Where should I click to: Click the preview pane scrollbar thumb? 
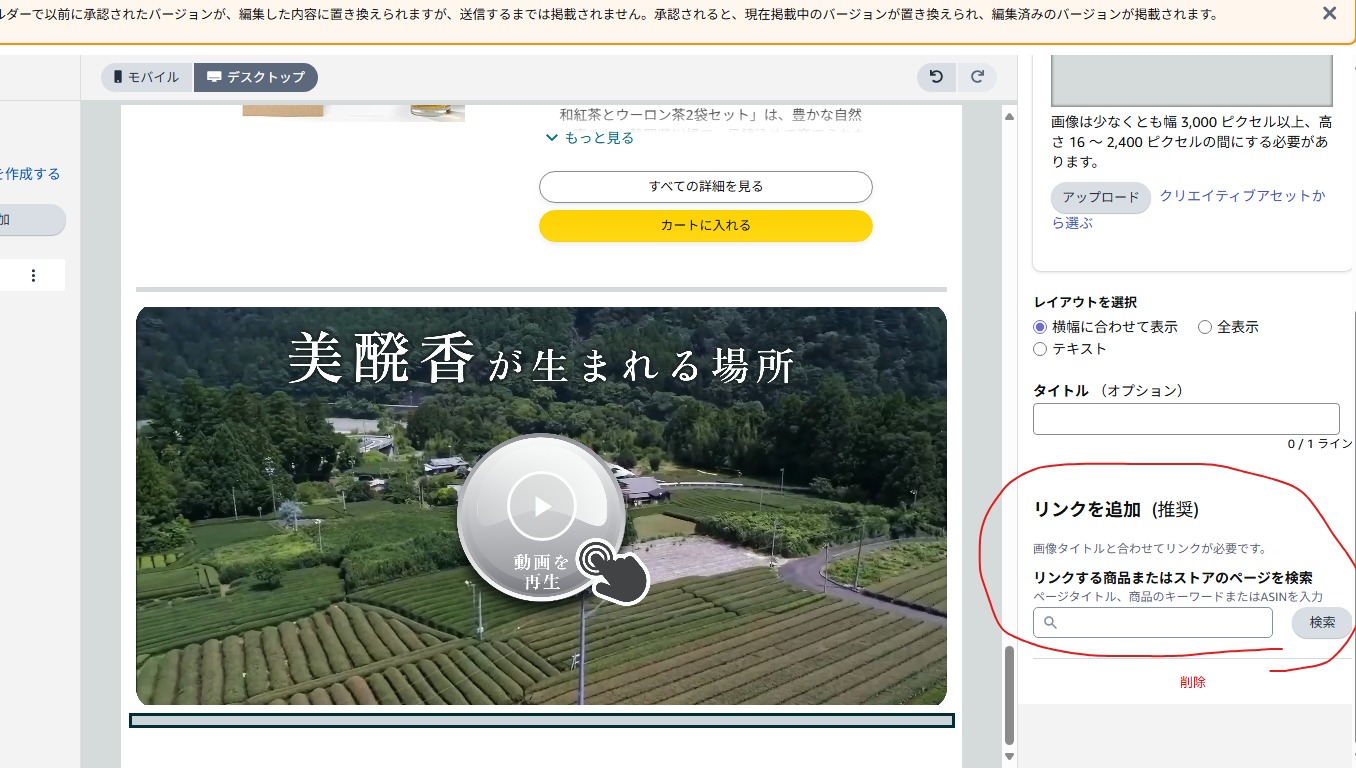(1009, 693)
